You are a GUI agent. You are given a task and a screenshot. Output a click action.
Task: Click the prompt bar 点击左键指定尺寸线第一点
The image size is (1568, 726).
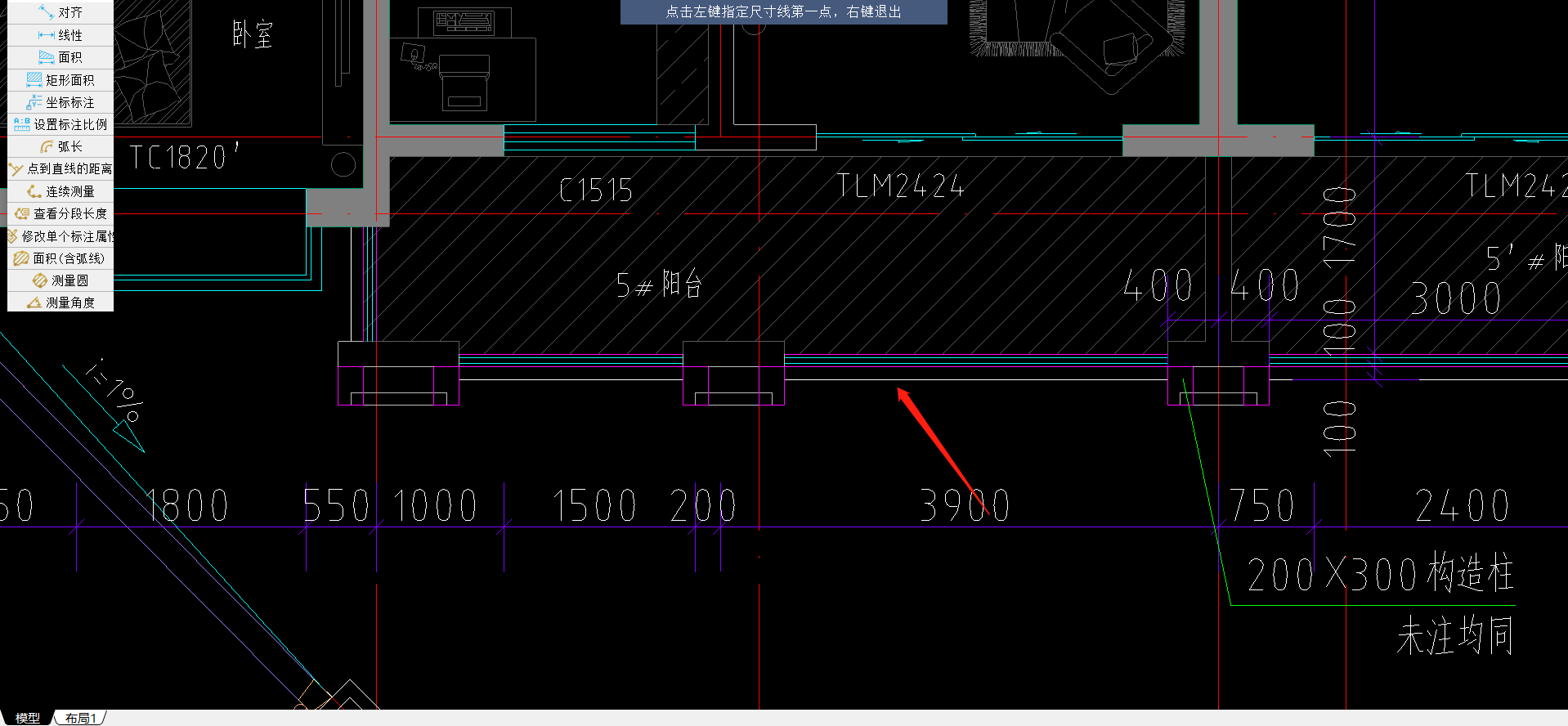pos(783,12)
